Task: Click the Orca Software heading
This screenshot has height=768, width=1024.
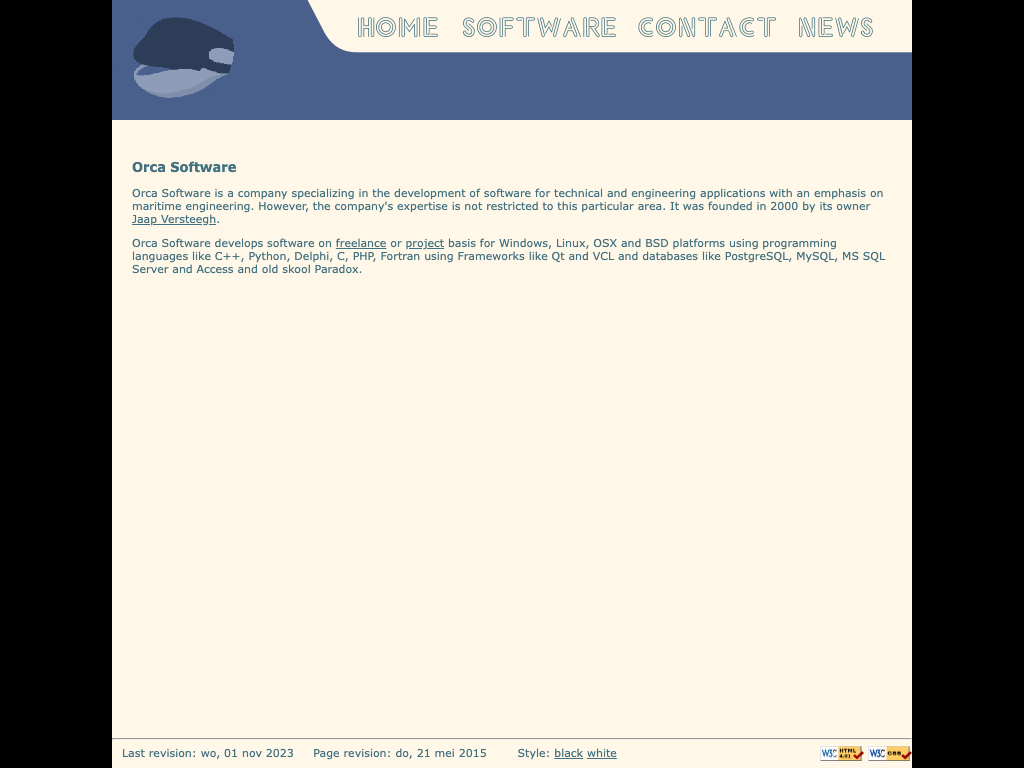Action: (x=184, y=167)
